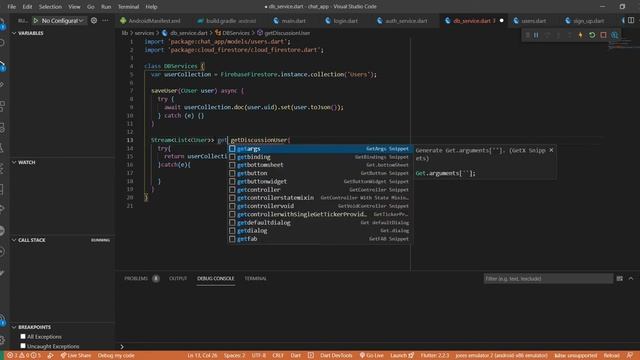
Task: Select getargs snippet suggestion
Action: (320, 149)
